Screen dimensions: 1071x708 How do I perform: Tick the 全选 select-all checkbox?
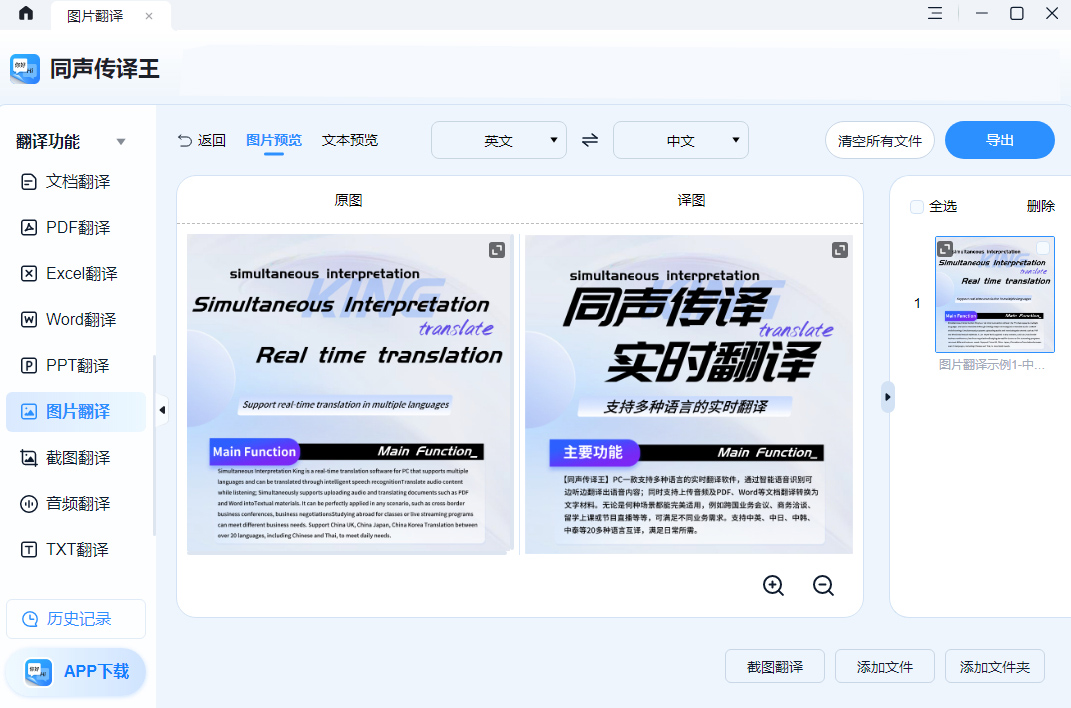[x=917, y=207]
